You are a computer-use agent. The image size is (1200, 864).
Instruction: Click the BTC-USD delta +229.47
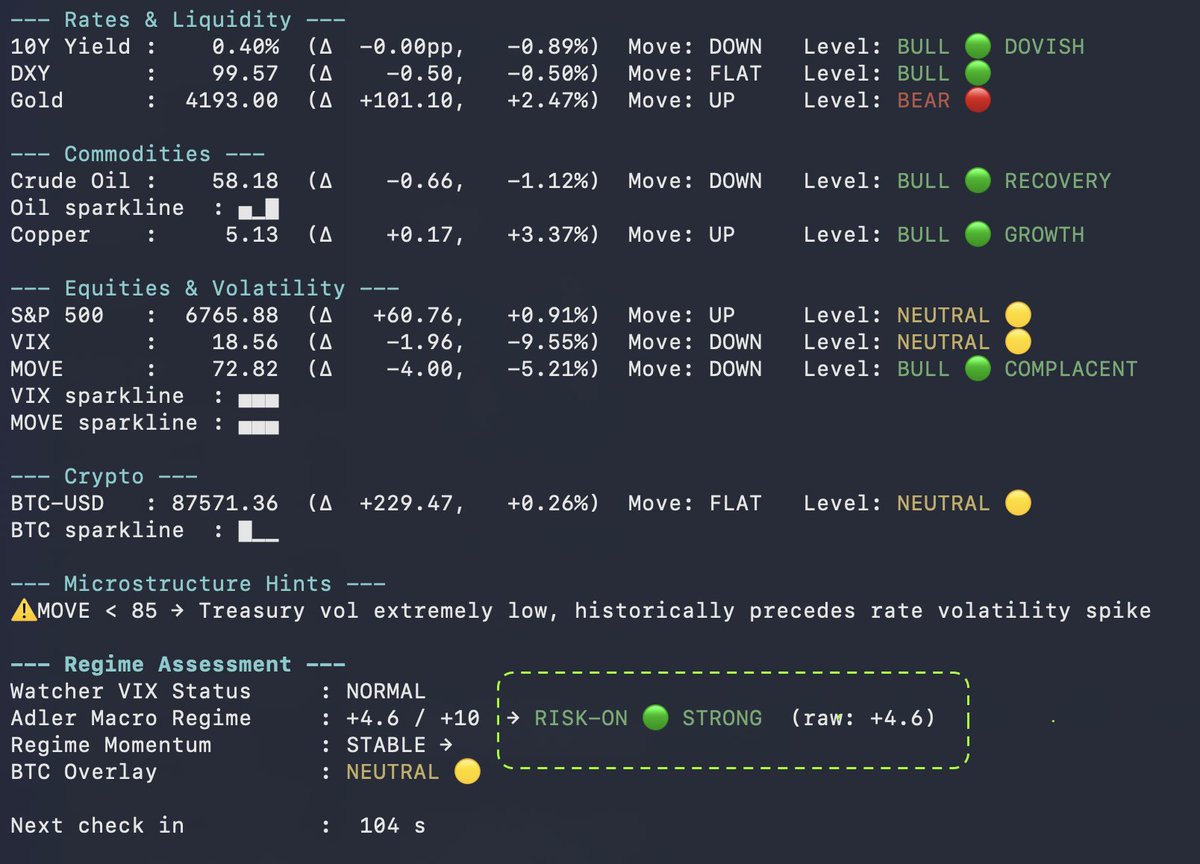tap(405, 503)
